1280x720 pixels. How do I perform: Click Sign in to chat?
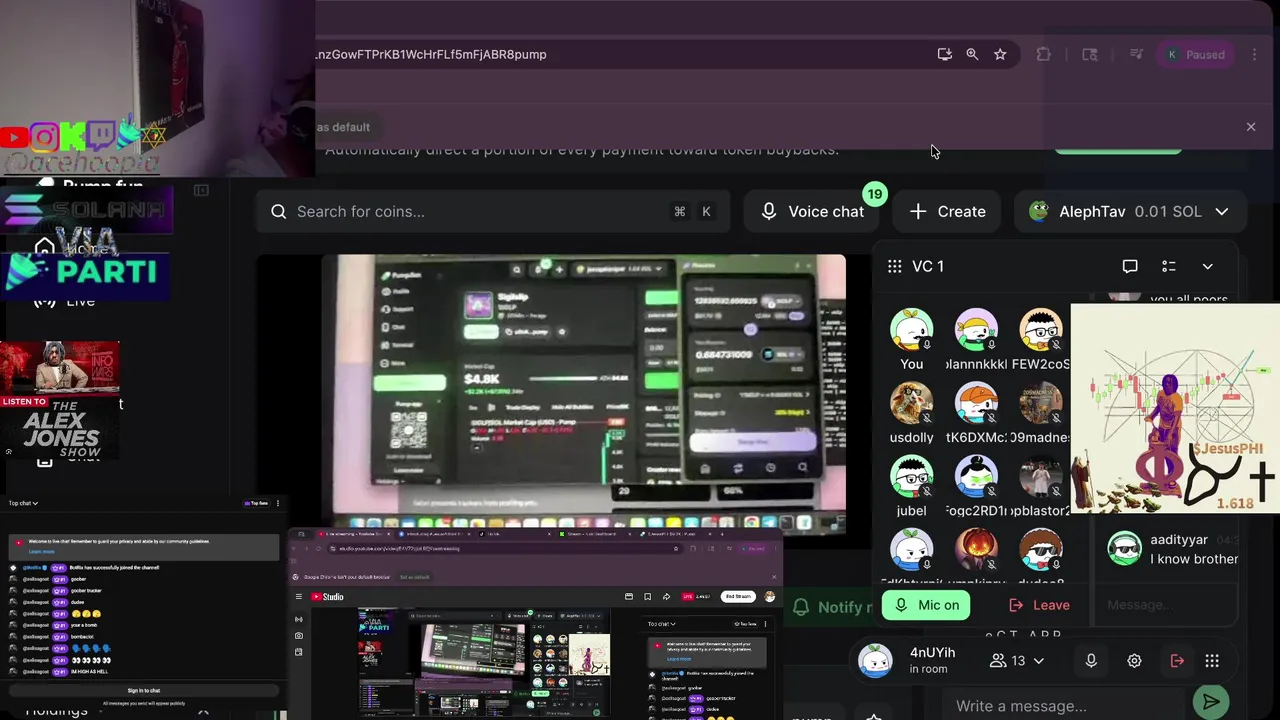click(143, 690)
